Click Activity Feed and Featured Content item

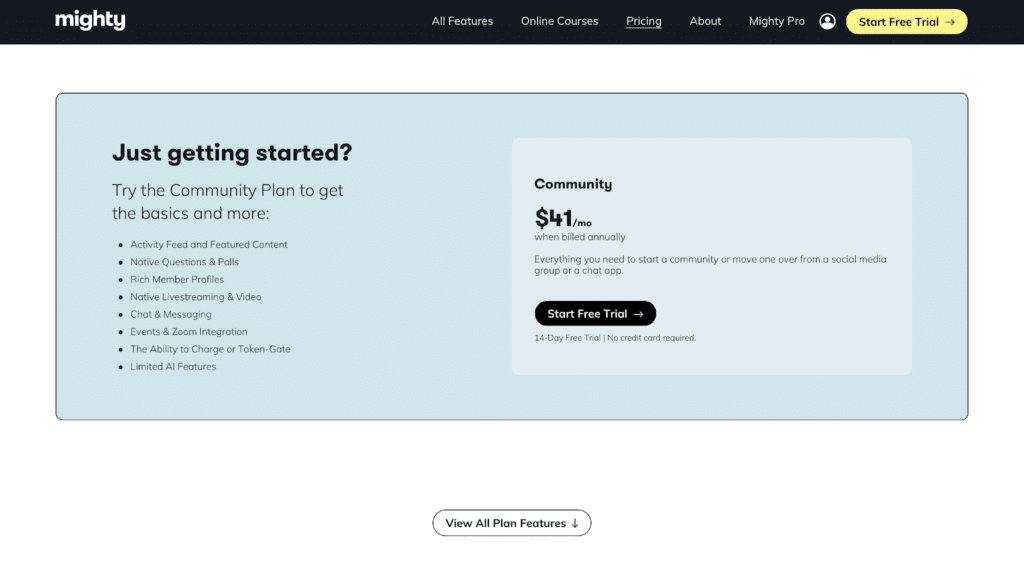tap(208, 244)
